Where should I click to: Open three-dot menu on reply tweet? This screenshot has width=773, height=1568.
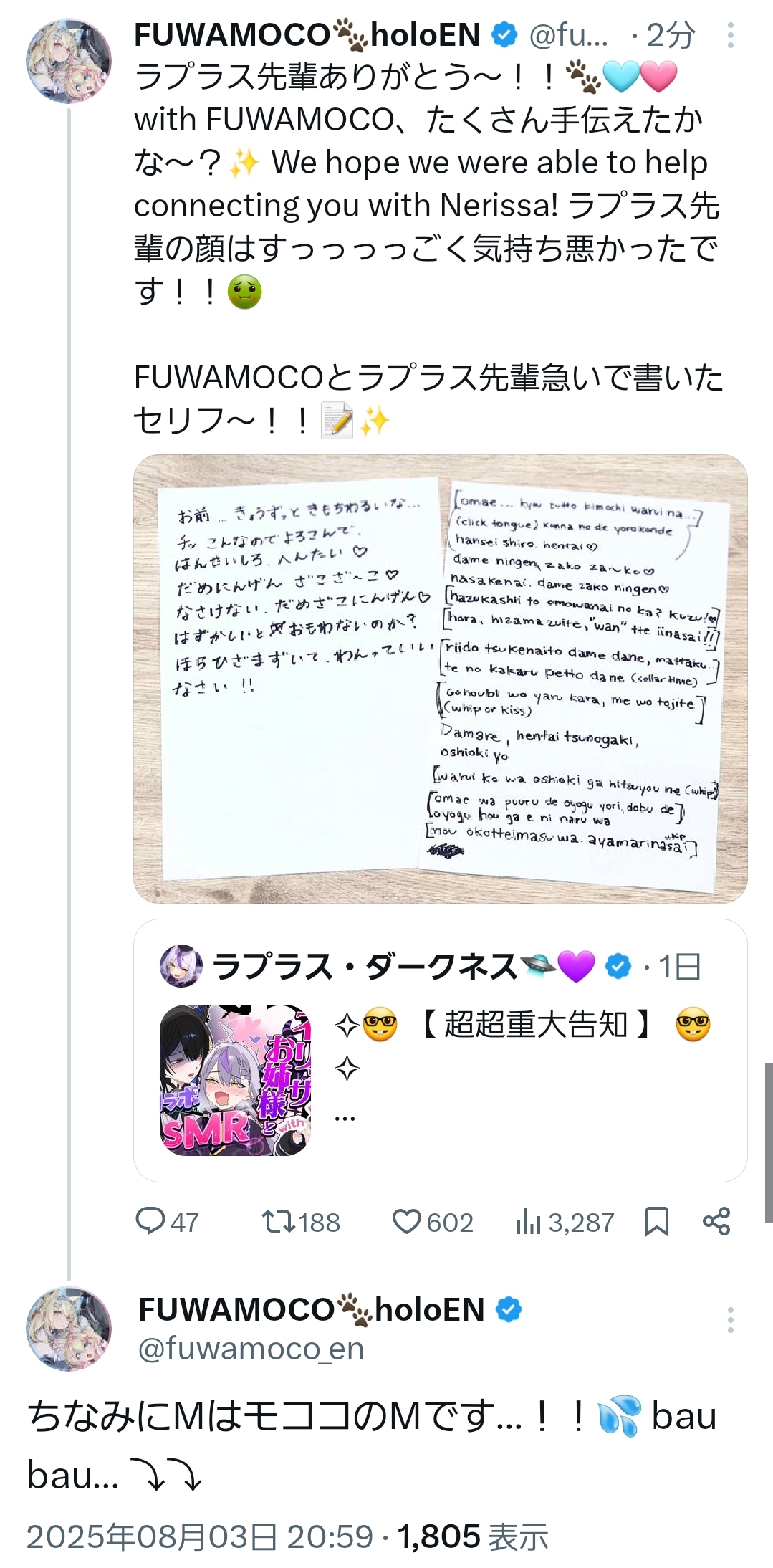pos(730,1319)
